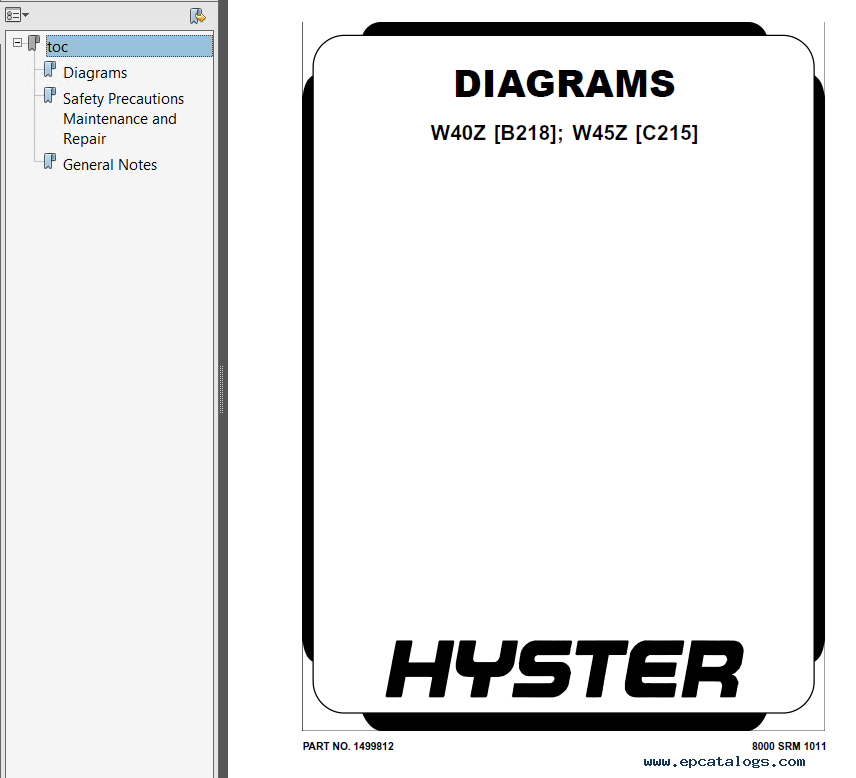Click the W40Z [B218]; W45Z [C215] model text

[564, 133]
